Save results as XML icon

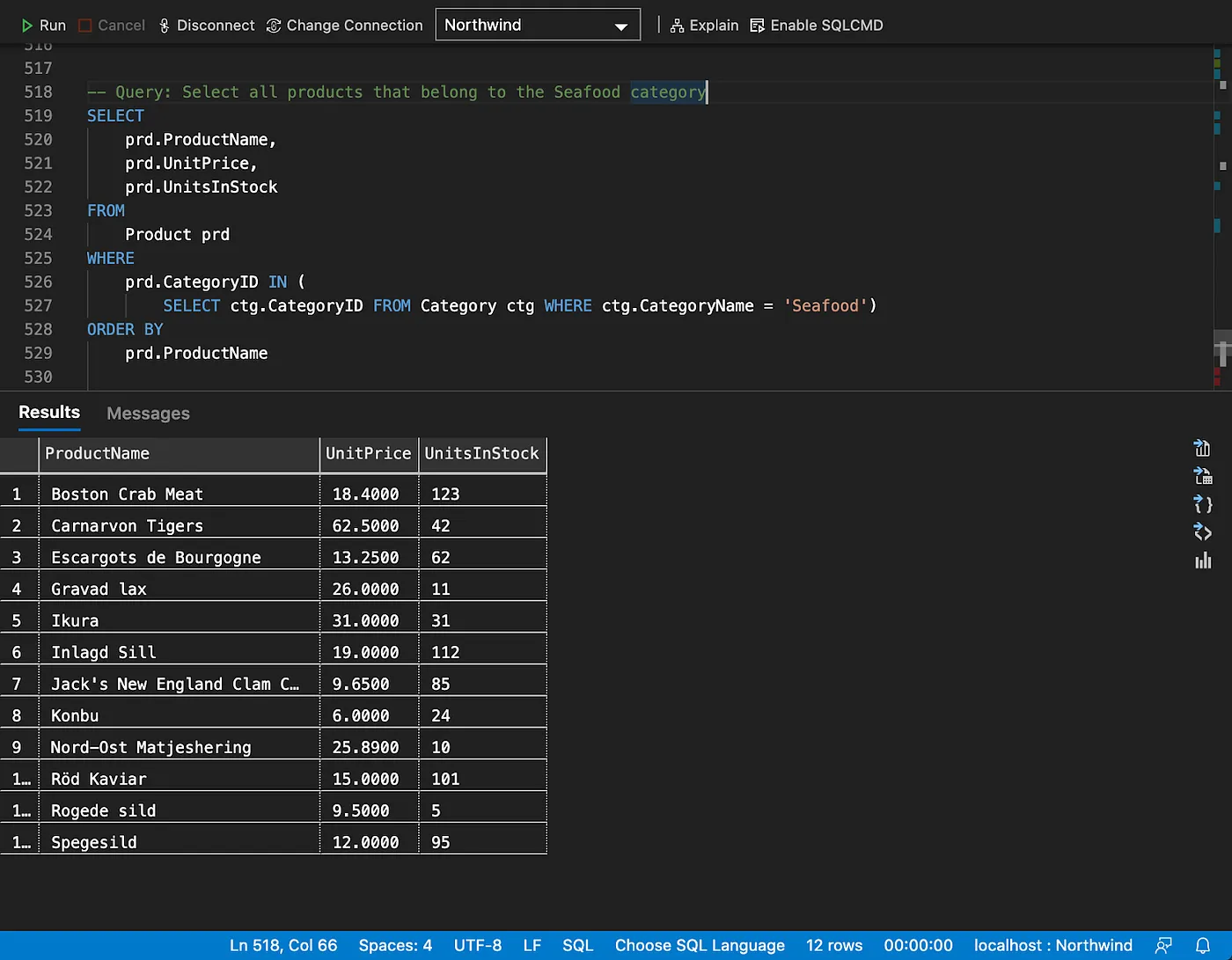(1202, 532)
